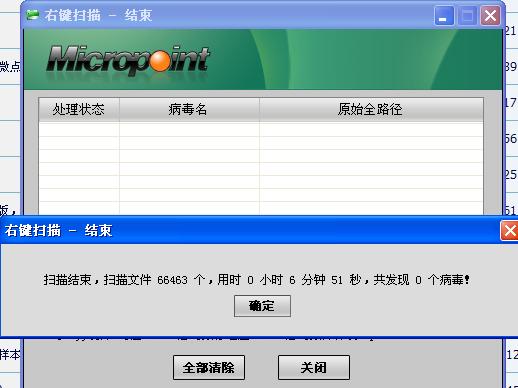The image size is (518, 388).
Task: Click the 全部清除 button
Action: [x=209, y=367]
